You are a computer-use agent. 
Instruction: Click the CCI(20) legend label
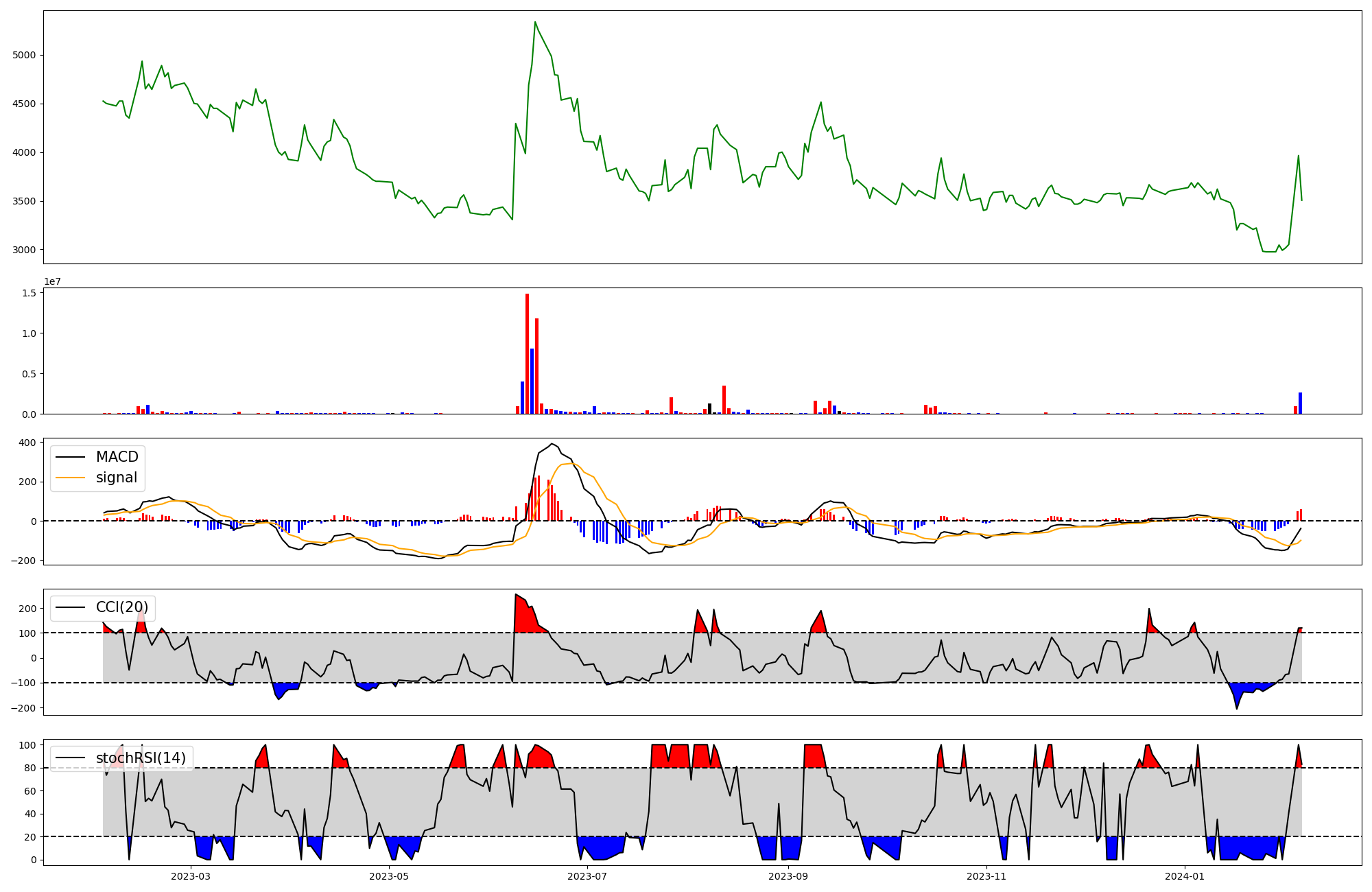click(x=122, y=607)
